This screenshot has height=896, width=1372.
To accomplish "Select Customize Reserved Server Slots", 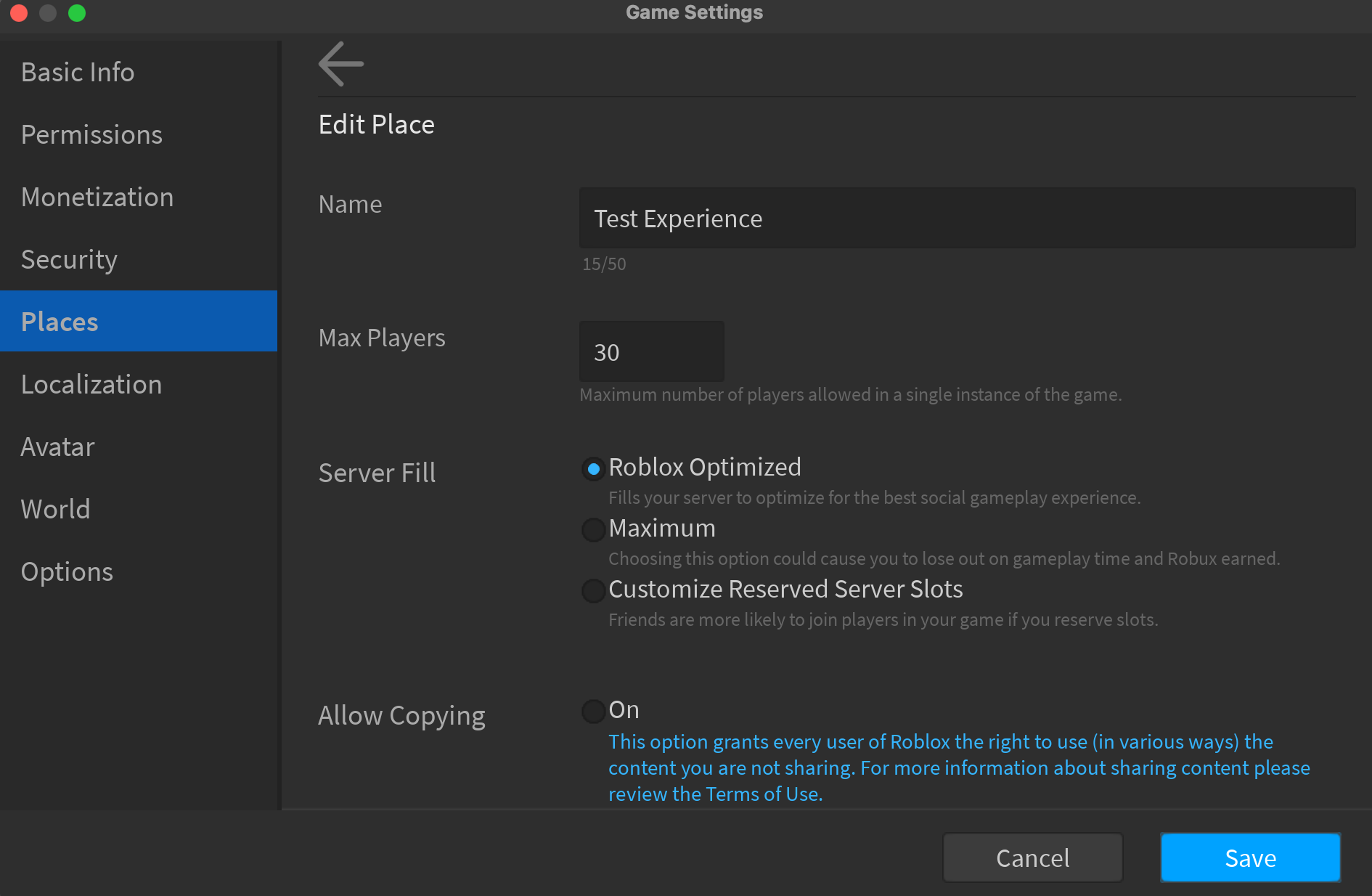I will pos(593,591).
